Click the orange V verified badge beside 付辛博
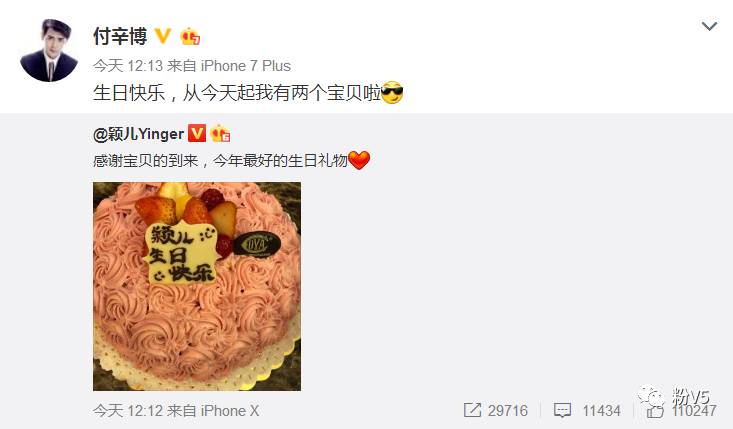Image resolution: width=733 pixels, height=429 pixels. (x=162, y=36)
